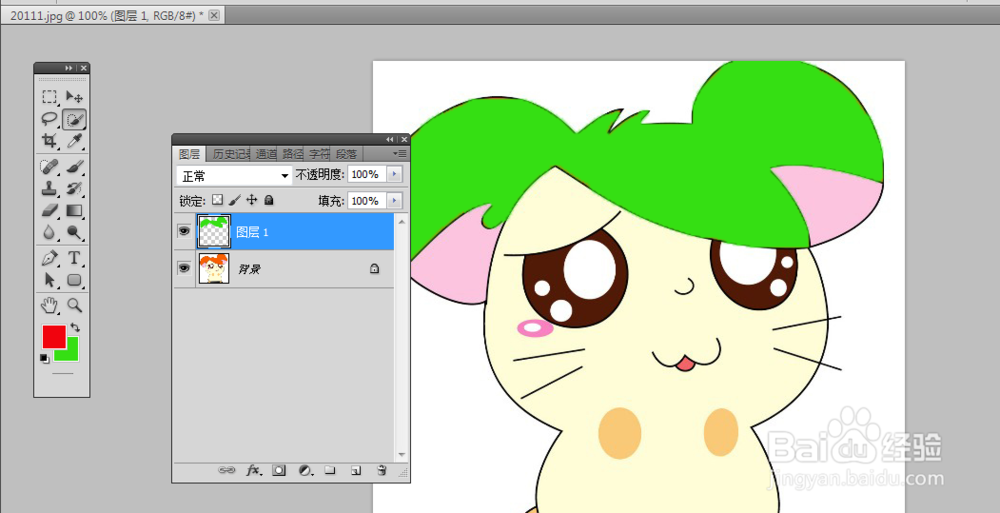
Task: Click the layers list scroll-up arrow
Action: pos(402,221)
